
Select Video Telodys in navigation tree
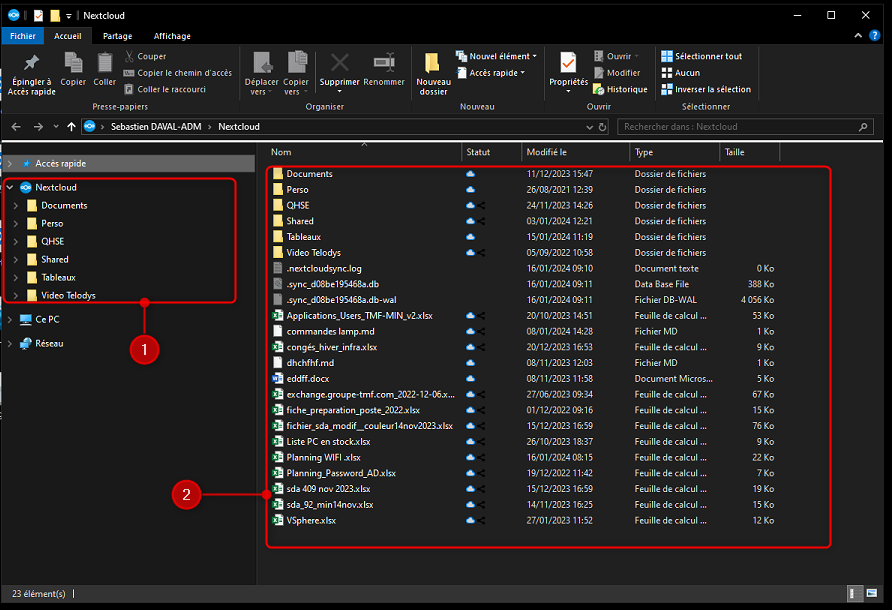coord(68,295)
